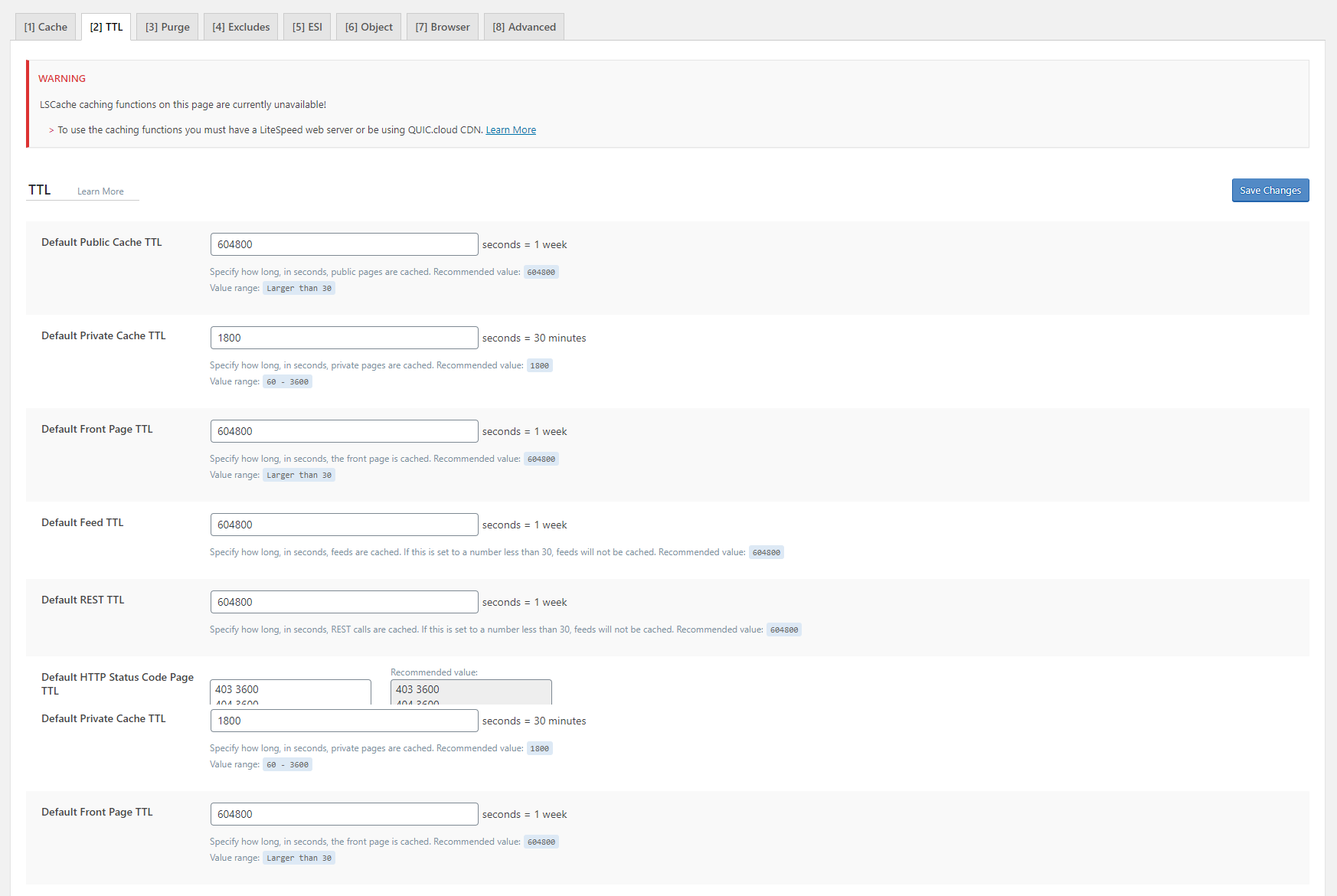The height and width of the screenshot is (896, 1337).
Task: Click 'LSCache caching functions... currently unavailable!' message
Action: click(x=183, y=105)
